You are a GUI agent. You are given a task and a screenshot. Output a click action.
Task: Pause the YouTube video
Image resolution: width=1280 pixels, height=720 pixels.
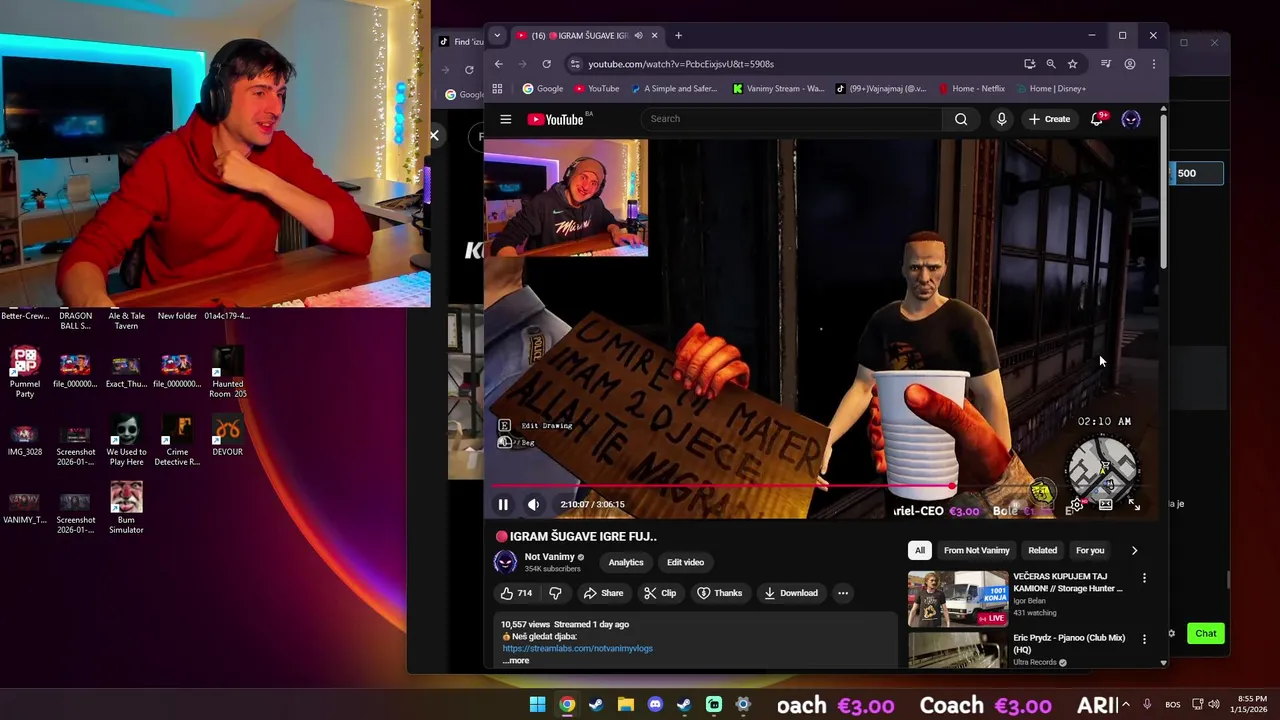click(503, 505)
